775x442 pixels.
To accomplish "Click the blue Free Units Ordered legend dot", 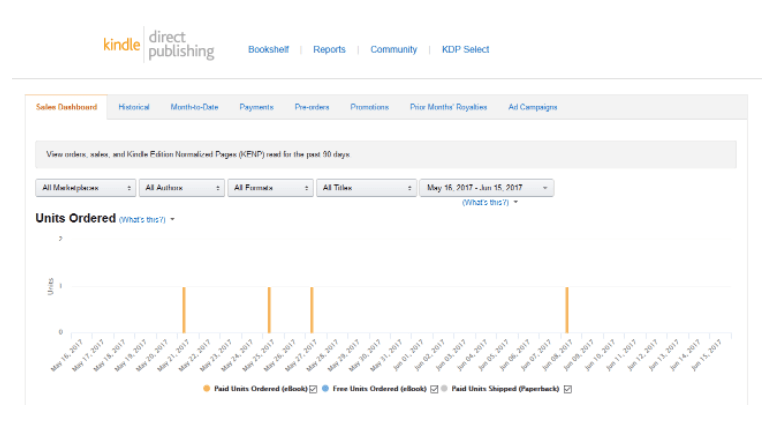I will (x=325, y=388).
